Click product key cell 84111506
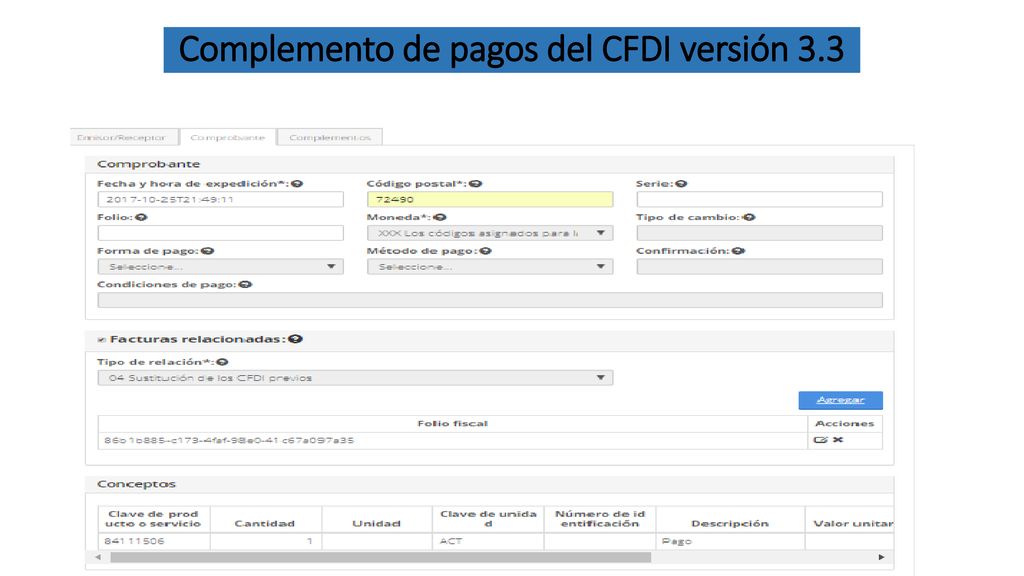 [154, 541]
